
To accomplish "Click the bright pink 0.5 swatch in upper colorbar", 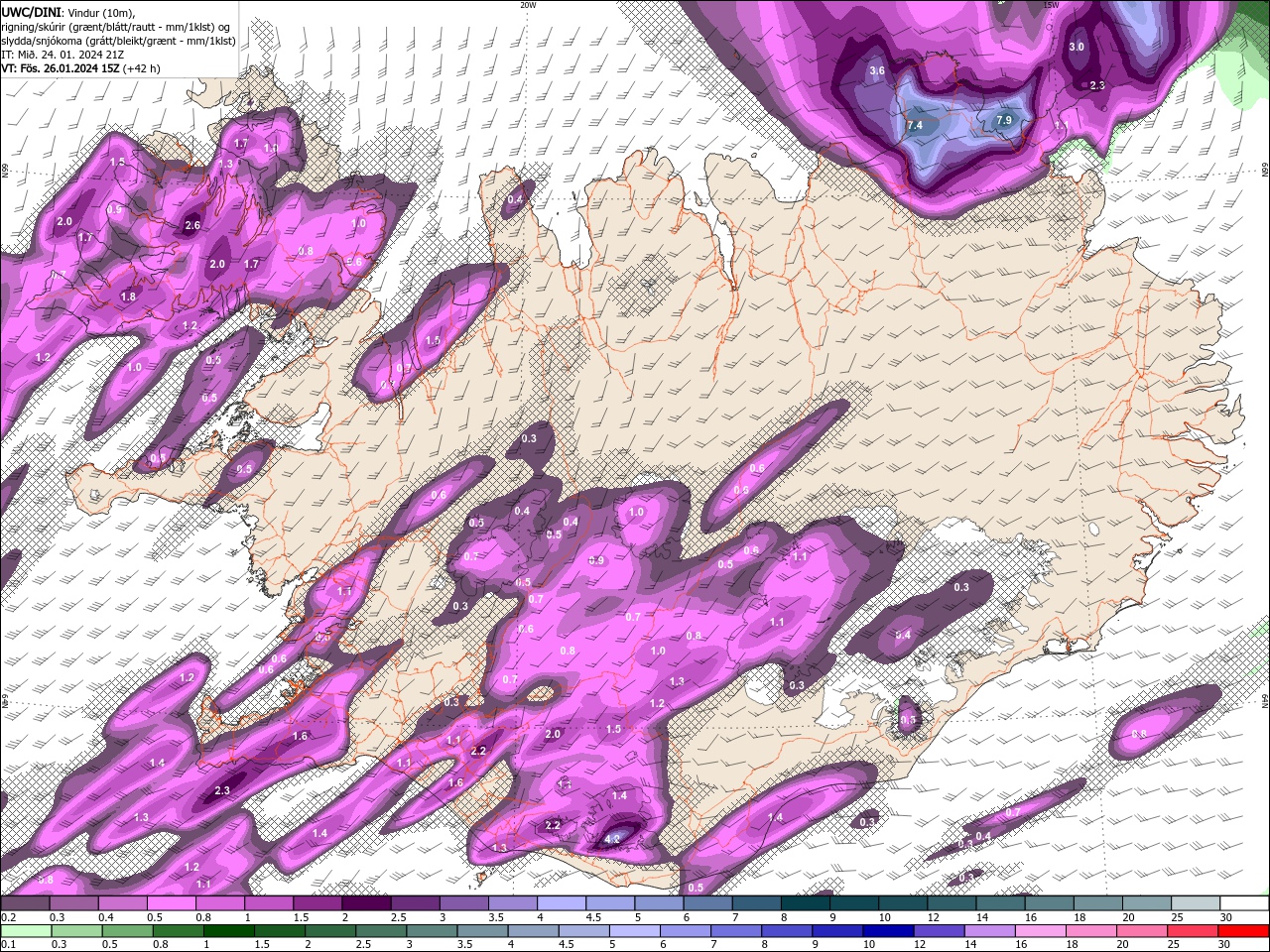I will 171,903.
